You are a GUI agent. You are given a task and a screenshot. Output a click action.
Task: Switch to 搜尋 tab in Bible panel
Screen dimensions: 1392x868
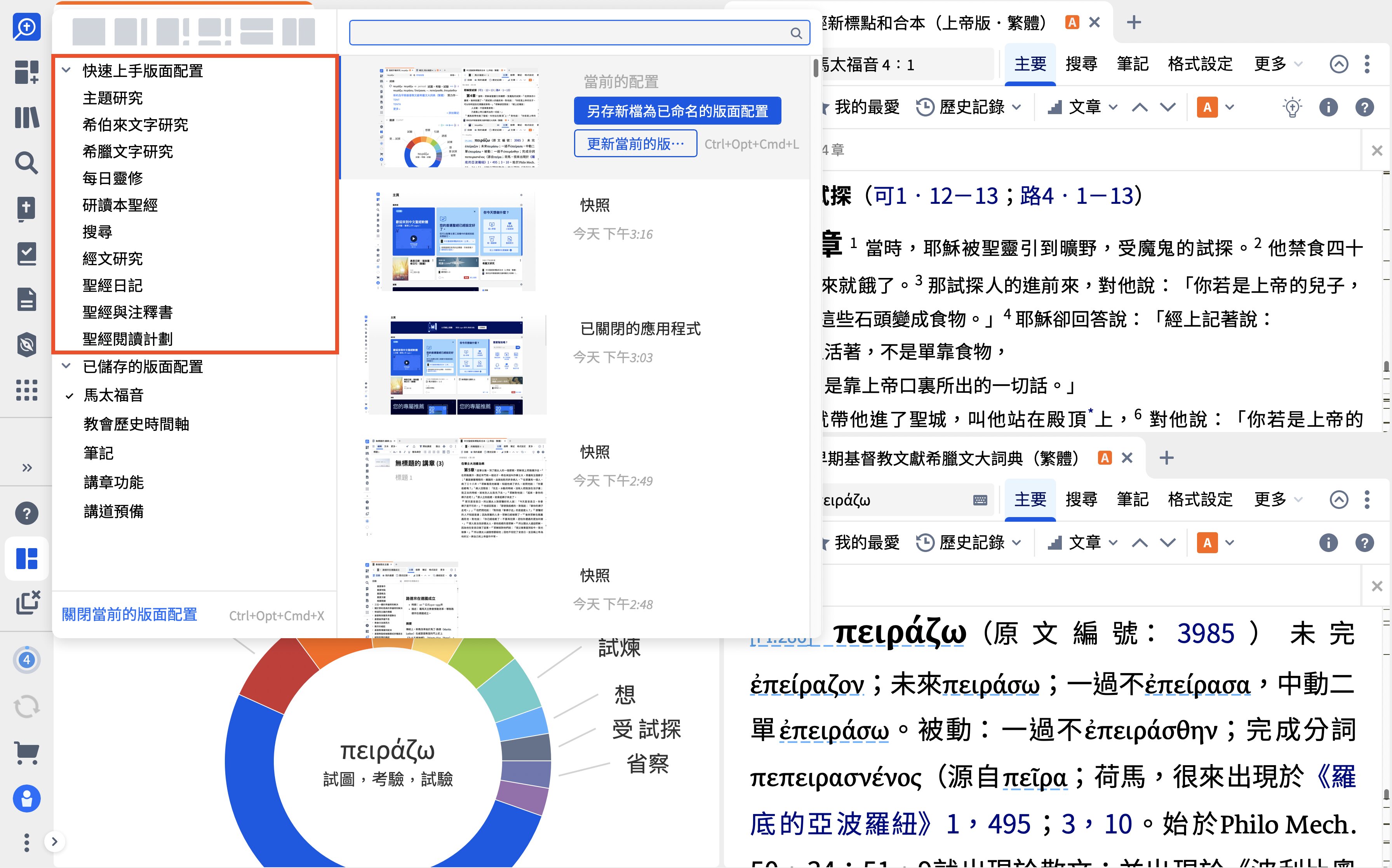1081,64
